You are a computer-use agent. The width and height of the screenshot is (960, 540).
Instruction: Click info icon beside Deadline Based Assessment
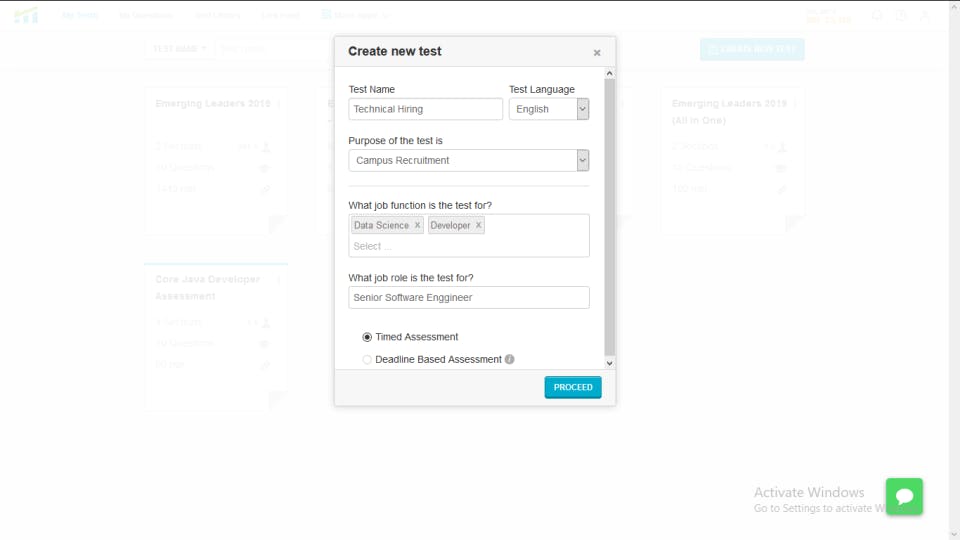(x=510, y=359)
